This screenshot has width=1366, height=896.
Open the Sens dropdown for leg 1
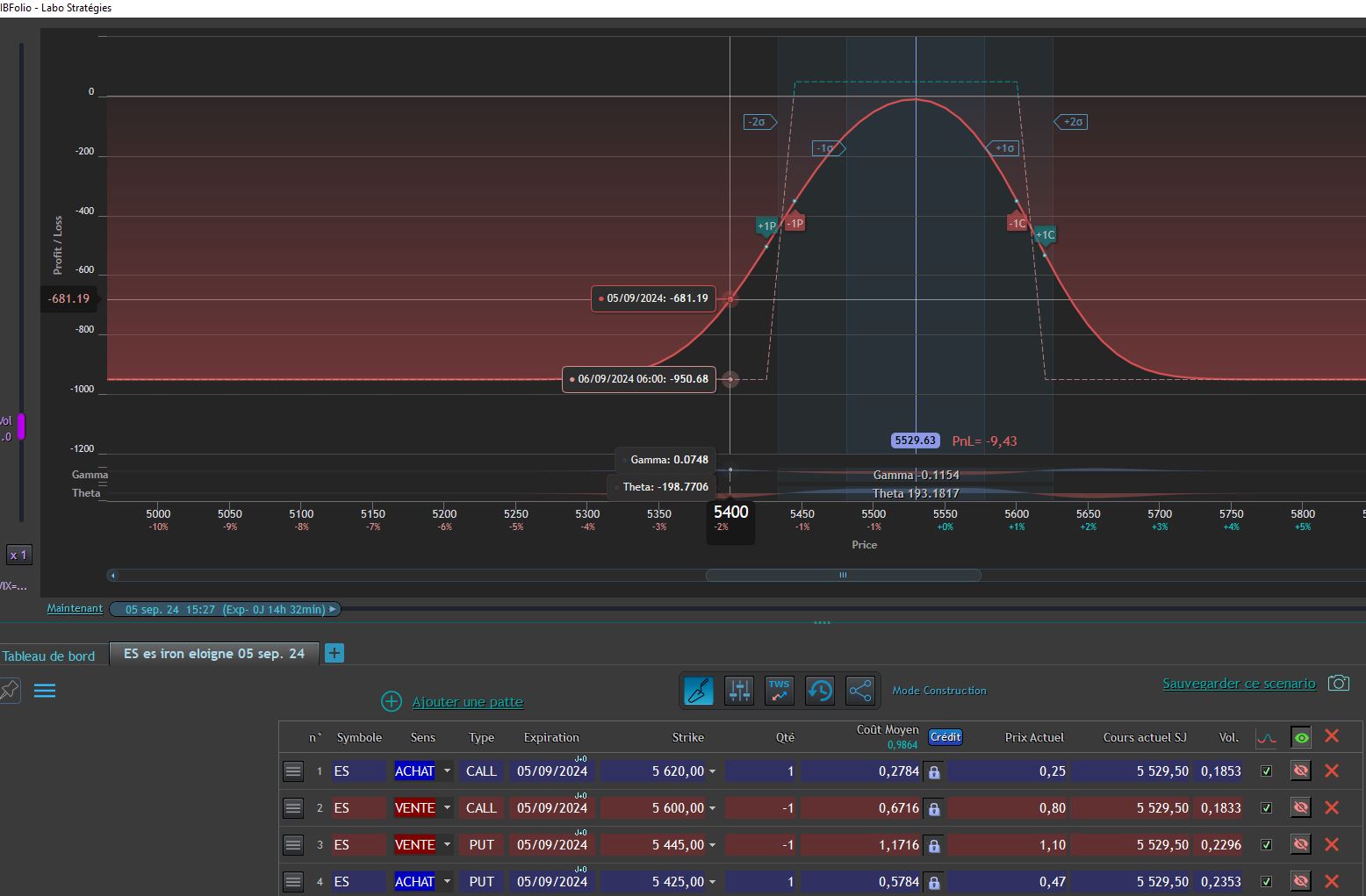tap(447, 771)
